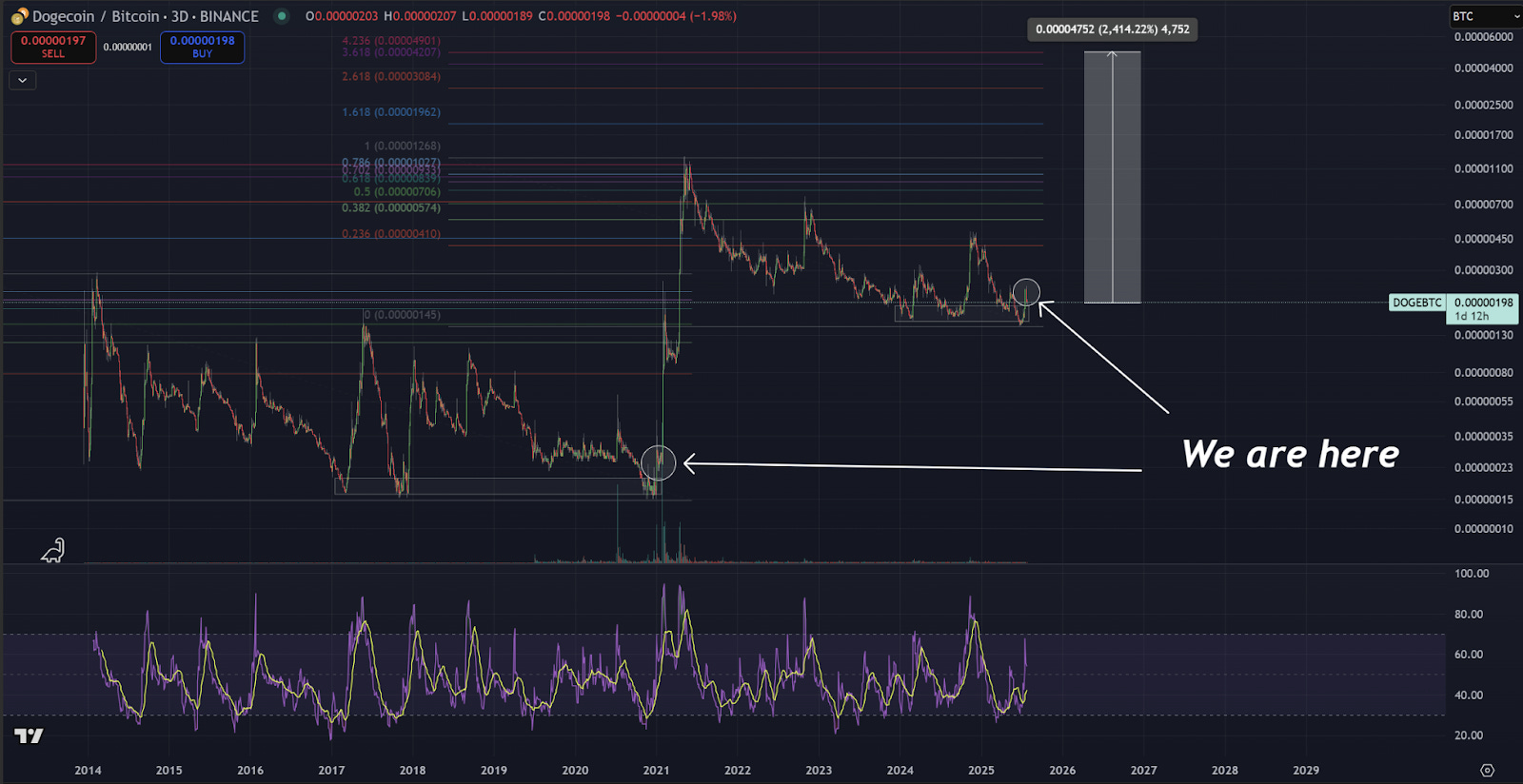The width and height of the screenshot is (1523, 784).
Task: Click the current price 0.00000198 axis tag
Action: coord(1483,303)
